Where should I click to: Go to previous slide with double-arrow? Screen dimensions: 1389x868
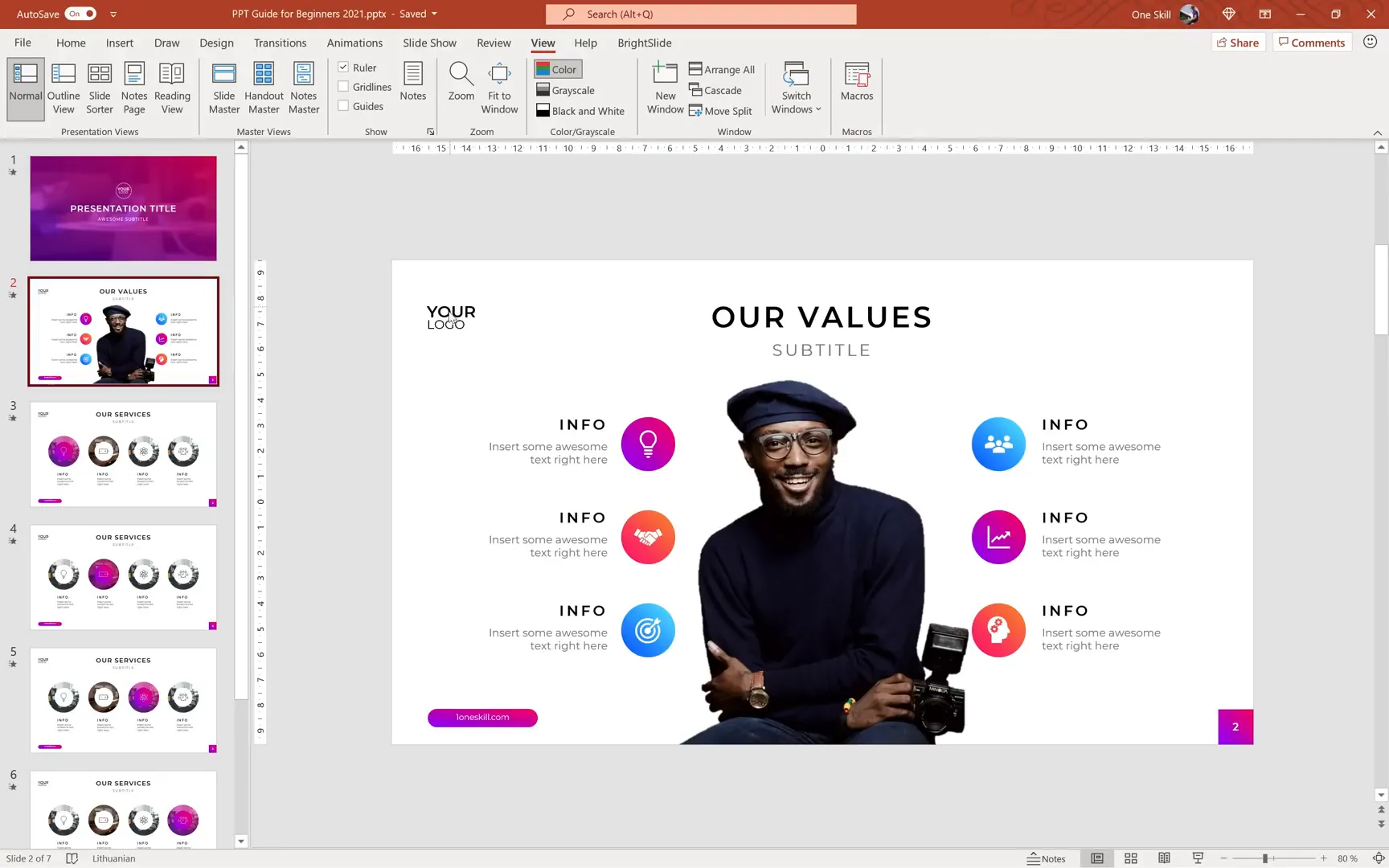click(x=1381, y=810)
